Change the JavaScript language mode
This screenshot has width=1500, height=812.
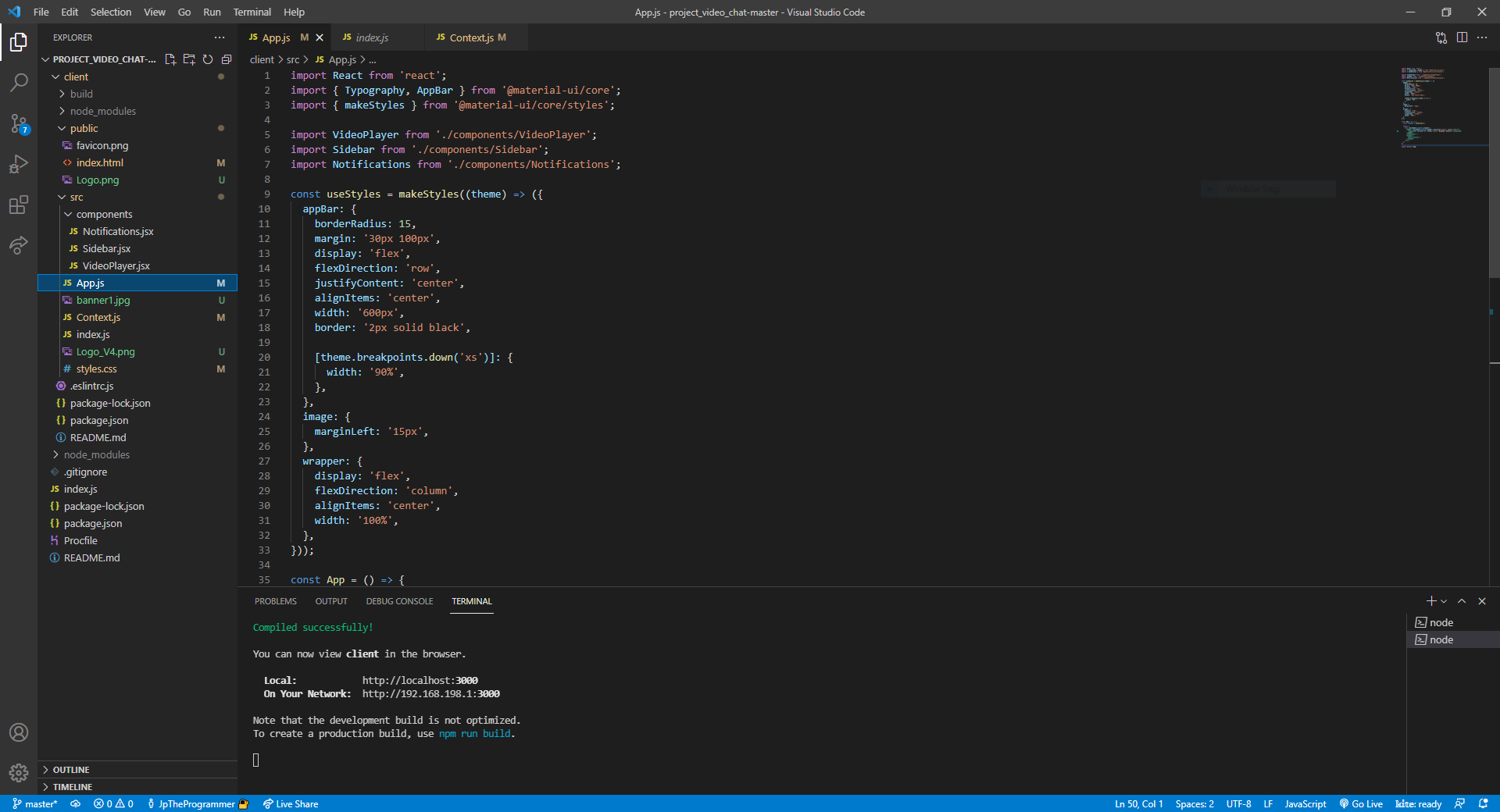[x=1305, y=804]
